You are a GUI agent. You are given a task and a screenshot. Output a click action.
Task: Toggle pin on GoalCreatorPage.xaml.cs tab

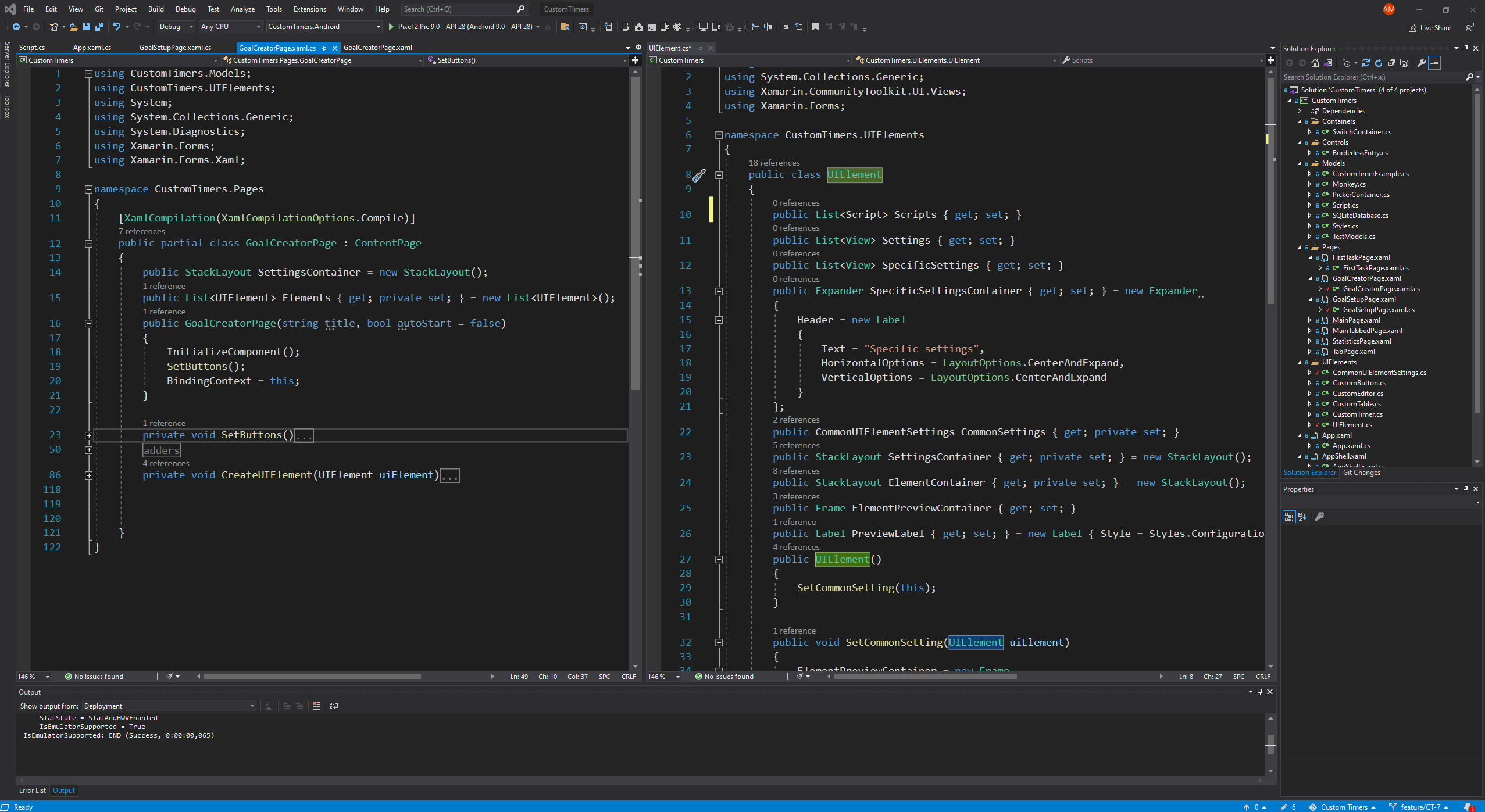point(324,48)
